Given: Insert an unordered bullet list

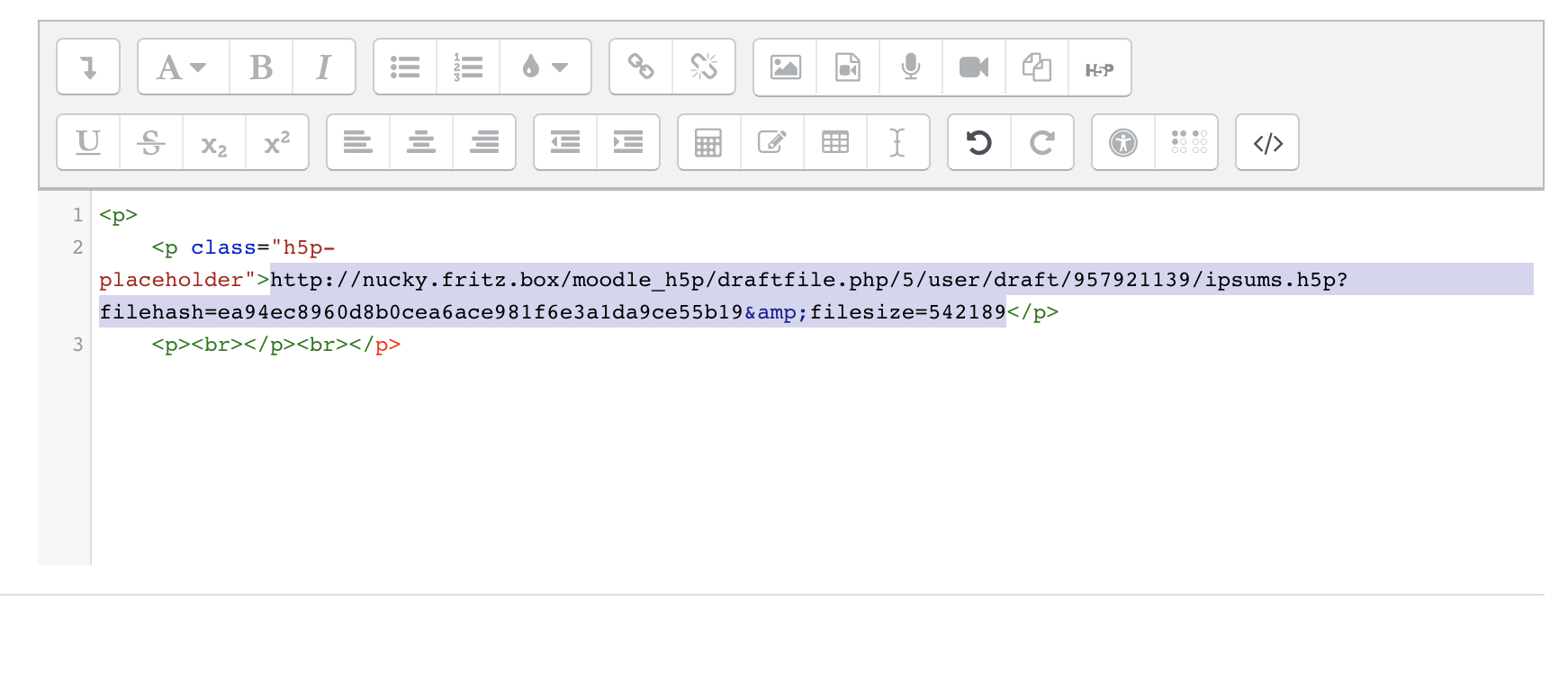Looking at the screenshot, I should (405, 67).
